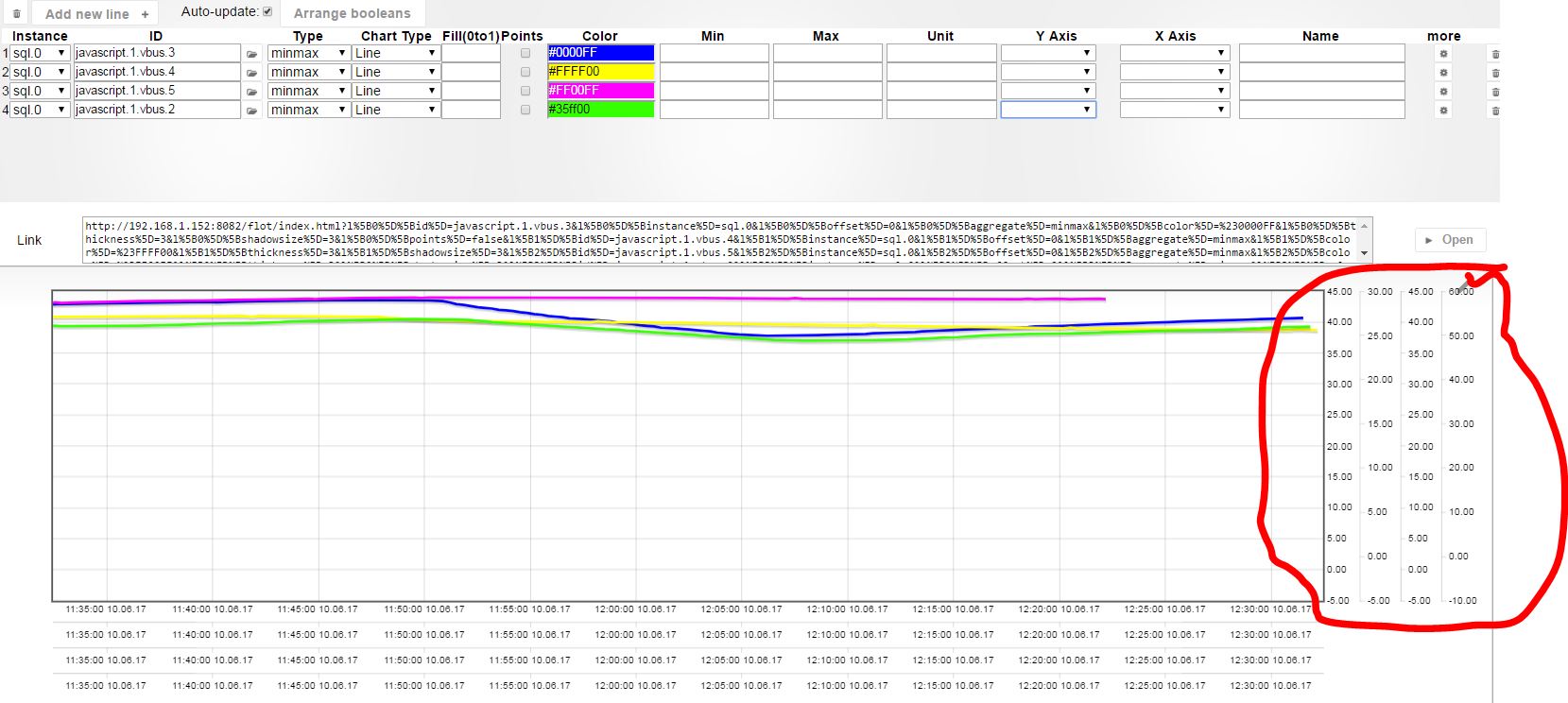Open more settings gear for line 4
Viewport: 1568px width, 703px height.
(1443, 111)
